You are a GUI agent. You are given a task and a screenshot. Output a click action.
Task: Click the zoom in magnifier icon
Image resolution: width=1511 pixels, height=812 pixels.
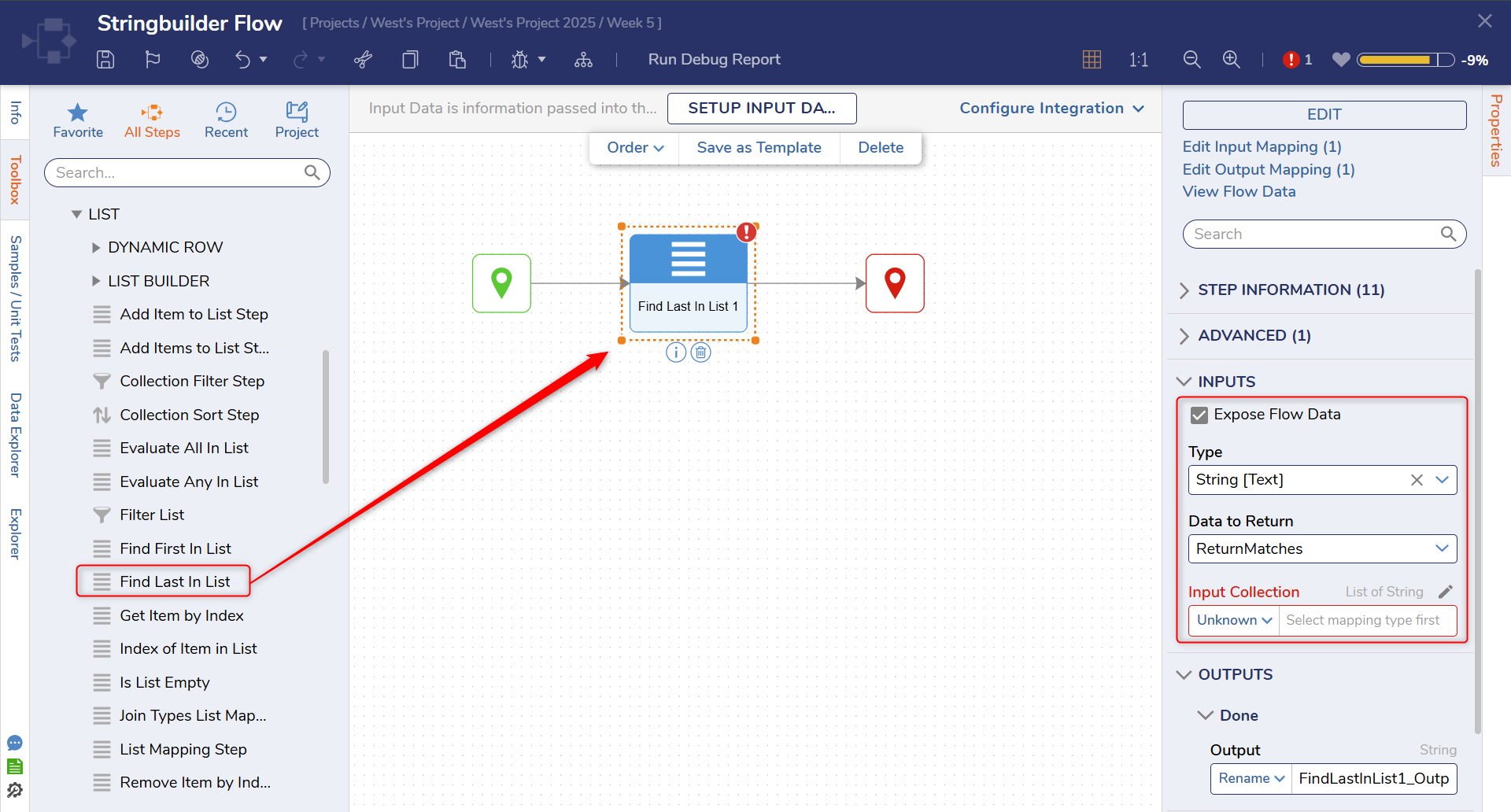tap(1231, 60)
